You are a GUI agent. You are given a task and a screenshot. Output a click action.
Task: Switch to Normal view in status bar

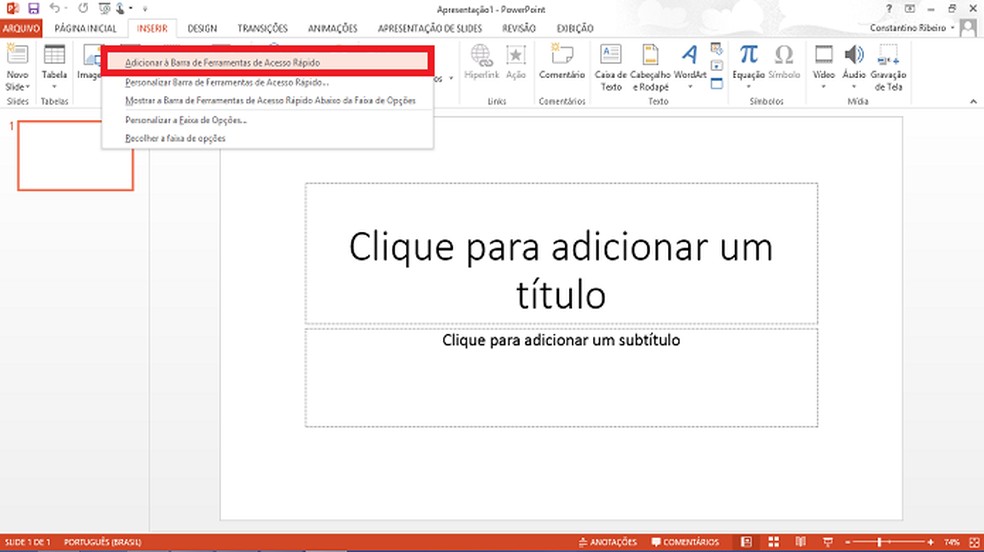pyautogui.click(x=746, y=542)
